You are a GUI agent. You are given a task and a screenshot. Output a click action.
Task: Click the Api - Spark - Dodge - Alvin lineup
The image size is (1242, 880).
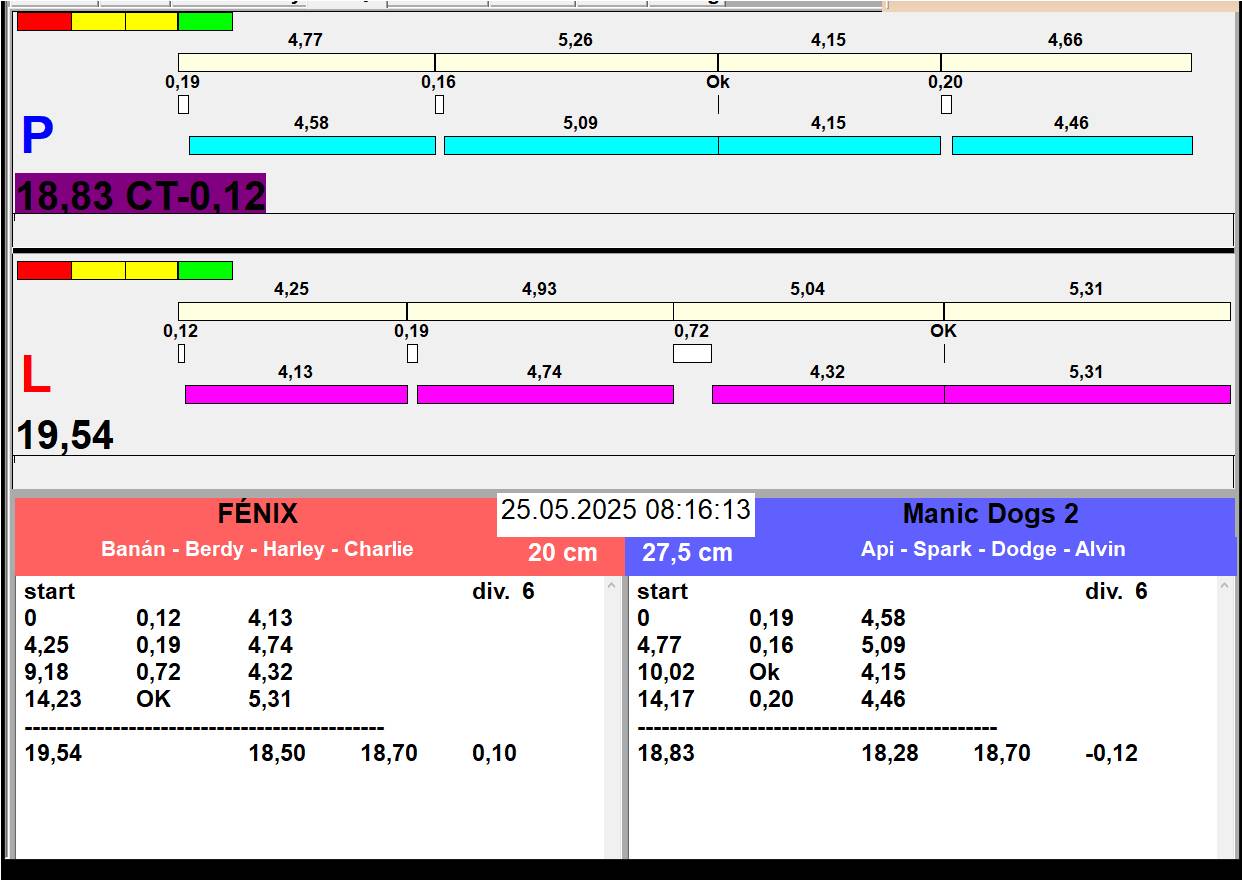click(x=992, y=549)
